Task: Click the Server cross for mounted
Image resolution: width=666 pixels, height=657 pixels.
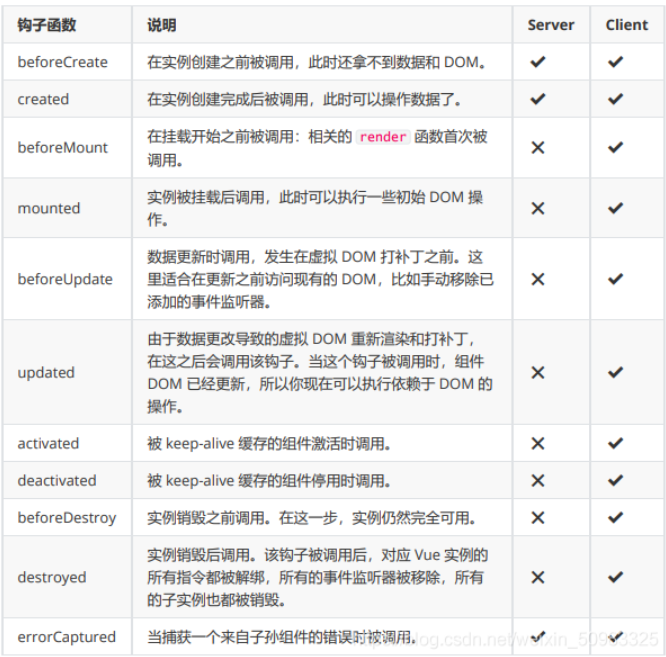Action: point(538,208)
